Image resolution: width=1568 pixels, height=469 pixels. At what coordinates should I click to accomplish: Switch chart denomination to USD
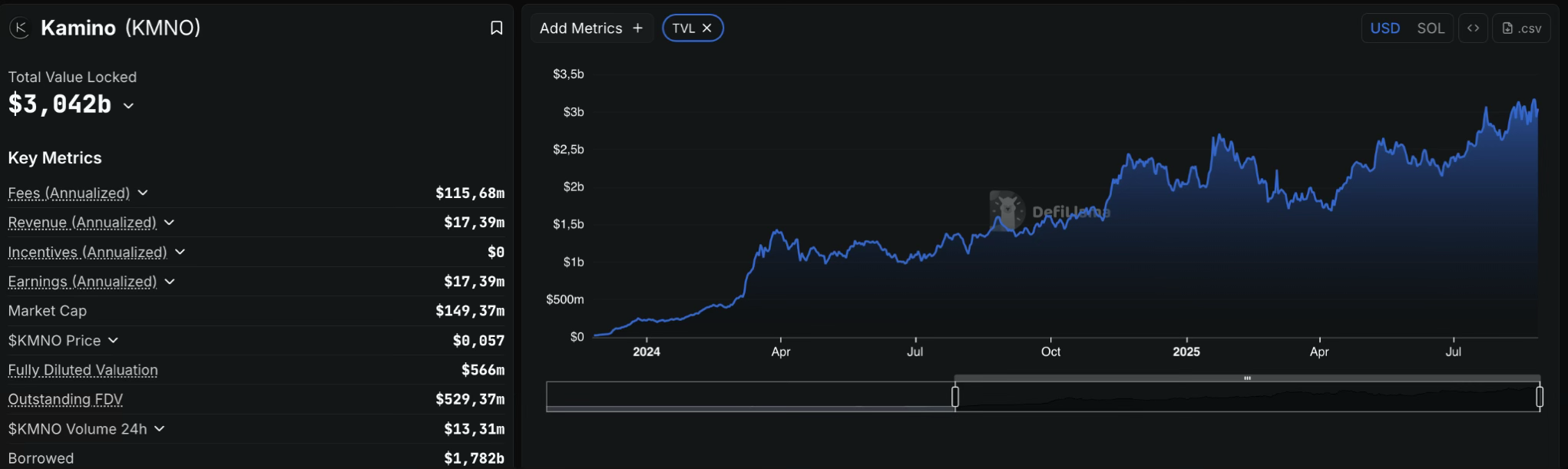click(x=1384, y=28)
